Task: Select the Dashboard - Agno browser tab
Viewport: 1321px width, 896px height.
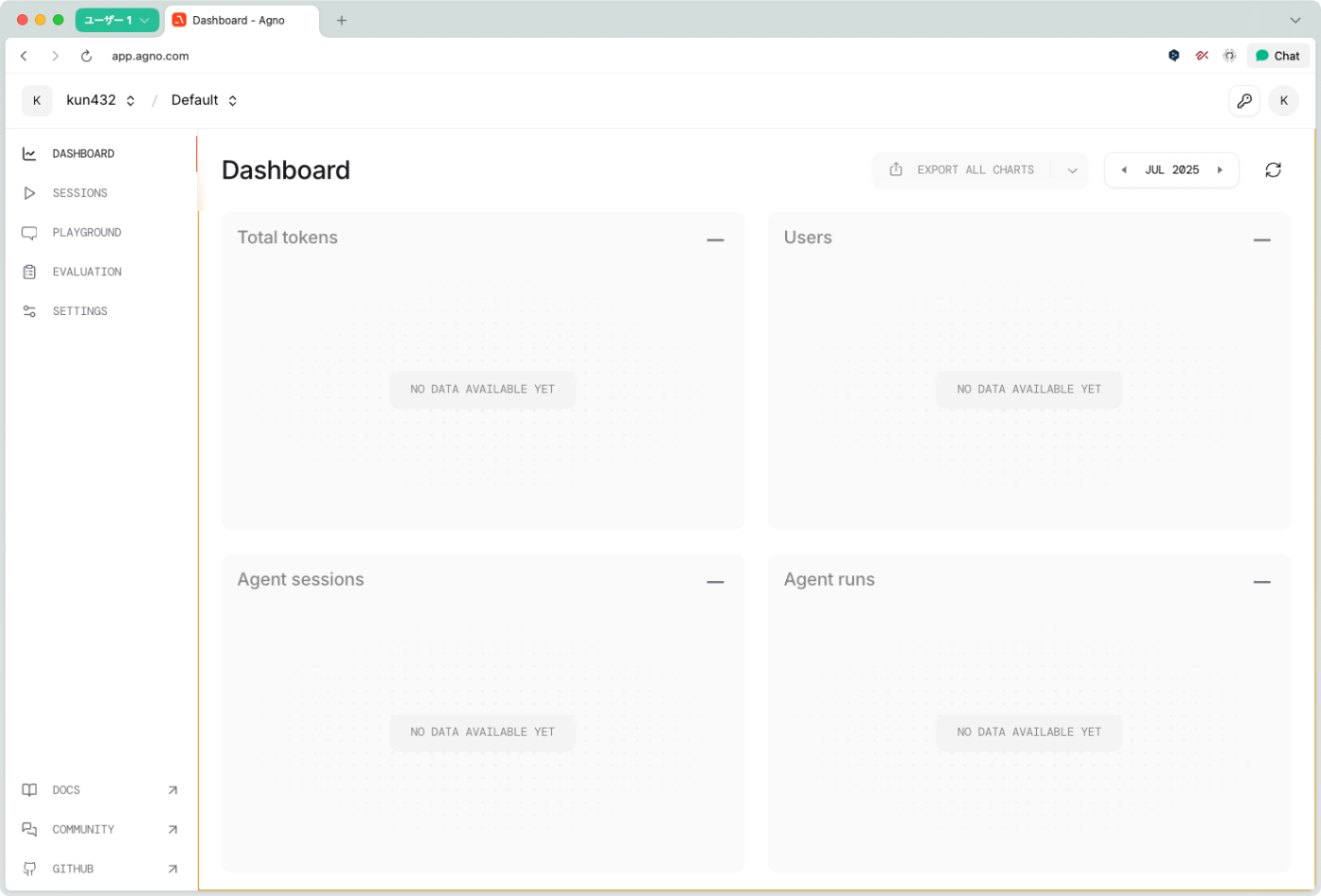Action: coord(242,20)
